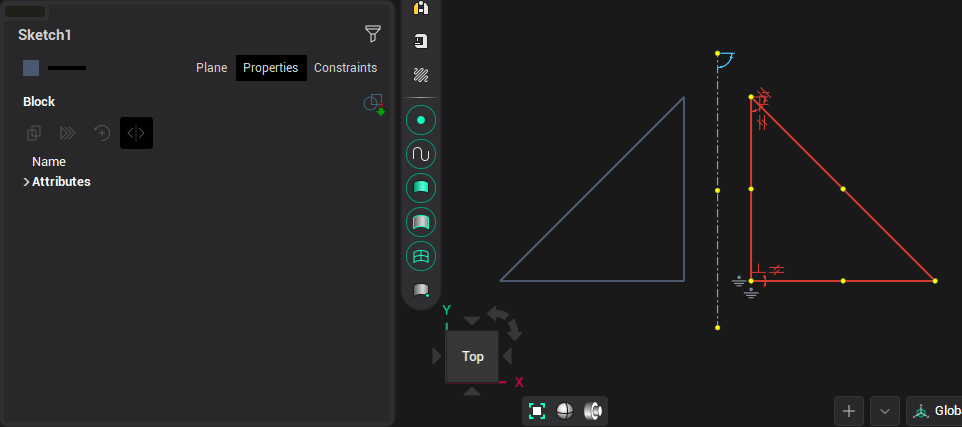This screenshot has height=427, width=962.
Task: Switch to the Constraints tab
Action: [x=345, y=68]
